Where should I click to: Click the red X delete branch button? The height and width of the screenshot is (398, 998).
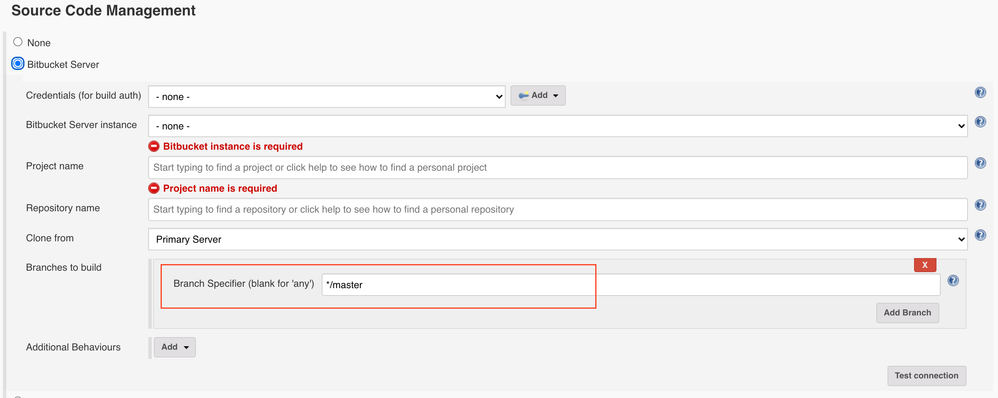pyautogui.click(x=925, y=265)
